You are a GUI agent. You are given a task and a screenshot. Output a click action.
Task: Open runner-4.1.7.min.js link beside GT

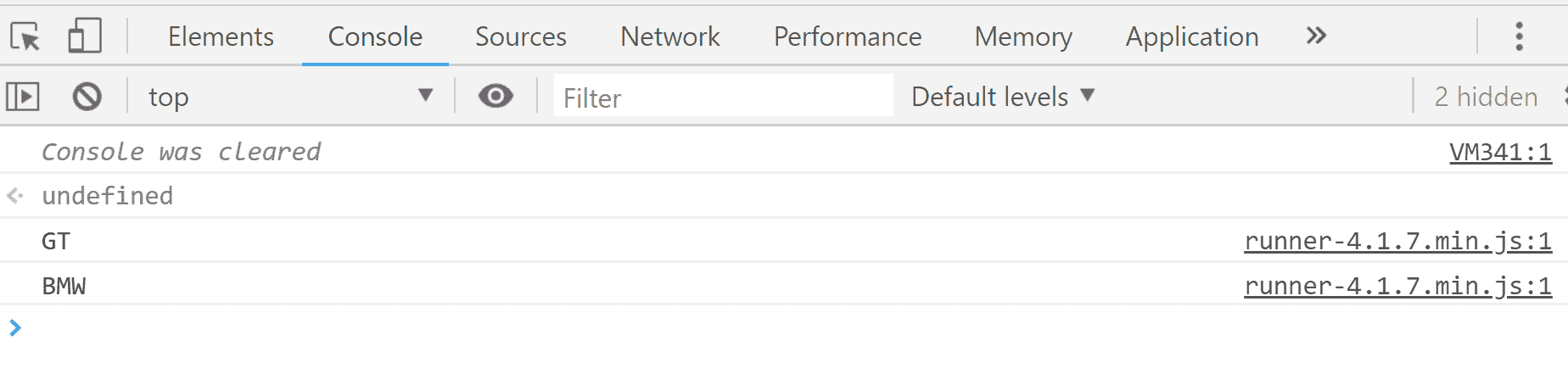point(1397,242)
